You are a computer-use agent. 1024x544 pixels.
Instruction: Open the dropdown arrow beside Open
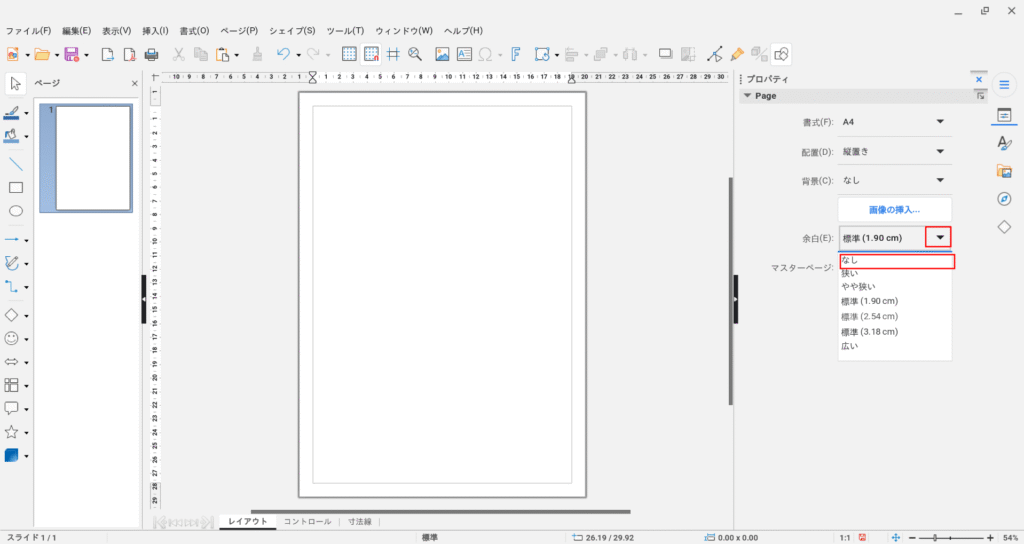click(57, 55)
